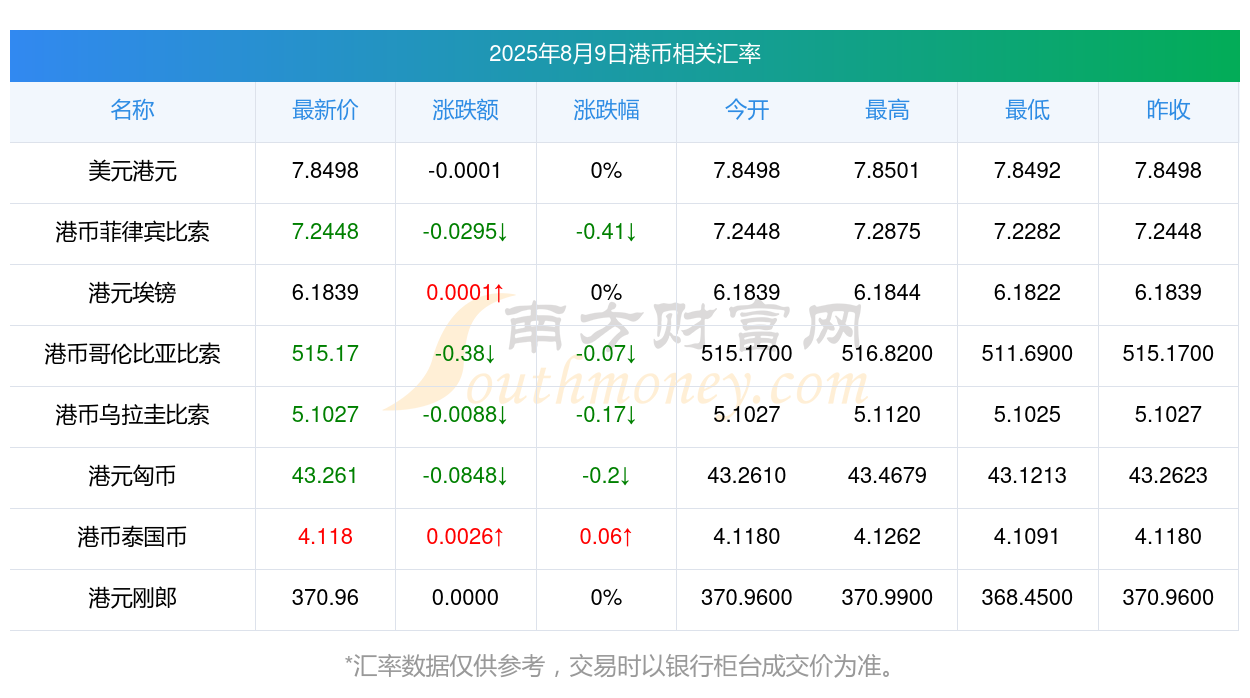Click the 港币泰国币 row name
1250x698 pixels.
(x=132, y=537)
